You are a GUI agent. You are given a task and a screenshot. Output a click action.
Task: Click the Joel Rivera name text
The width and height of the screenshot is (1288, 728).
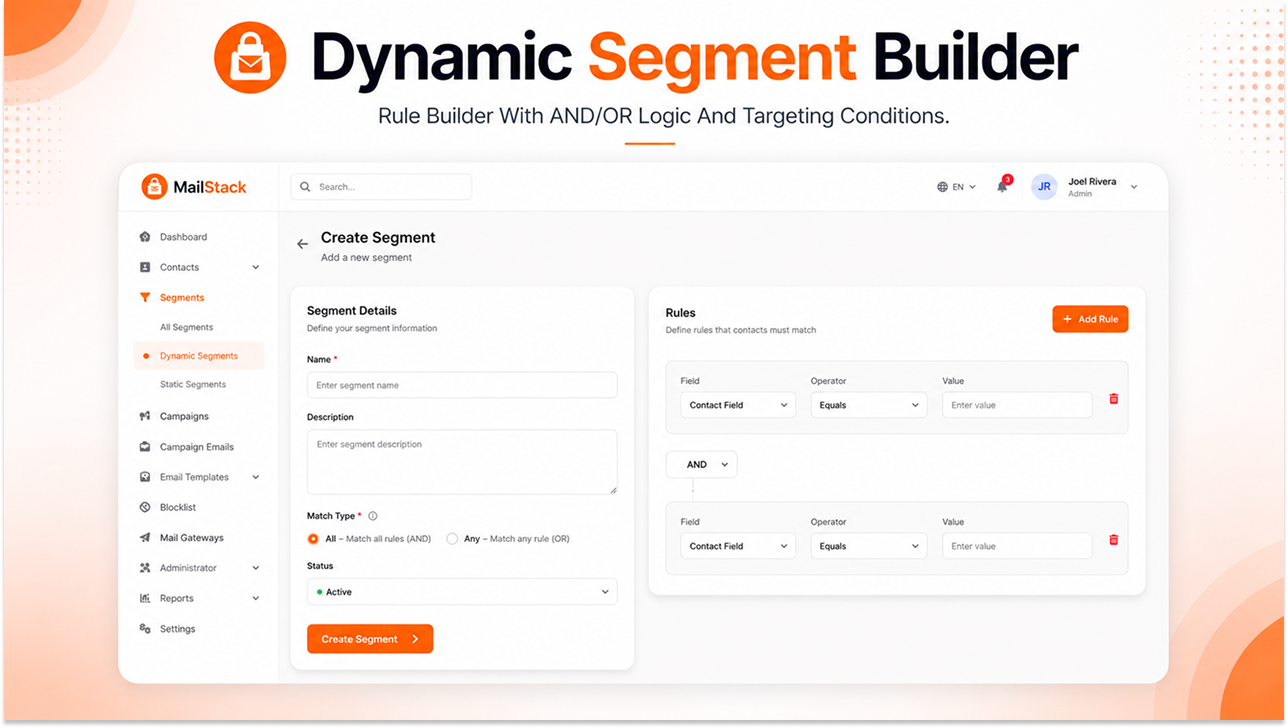point(1092,181)
